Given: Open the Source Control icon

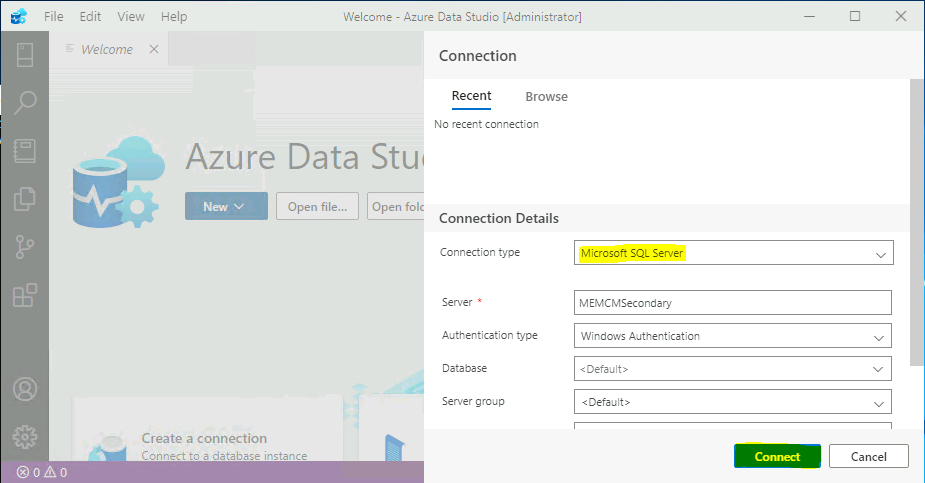Looking at the screenshot, I should tap(25, 247).
